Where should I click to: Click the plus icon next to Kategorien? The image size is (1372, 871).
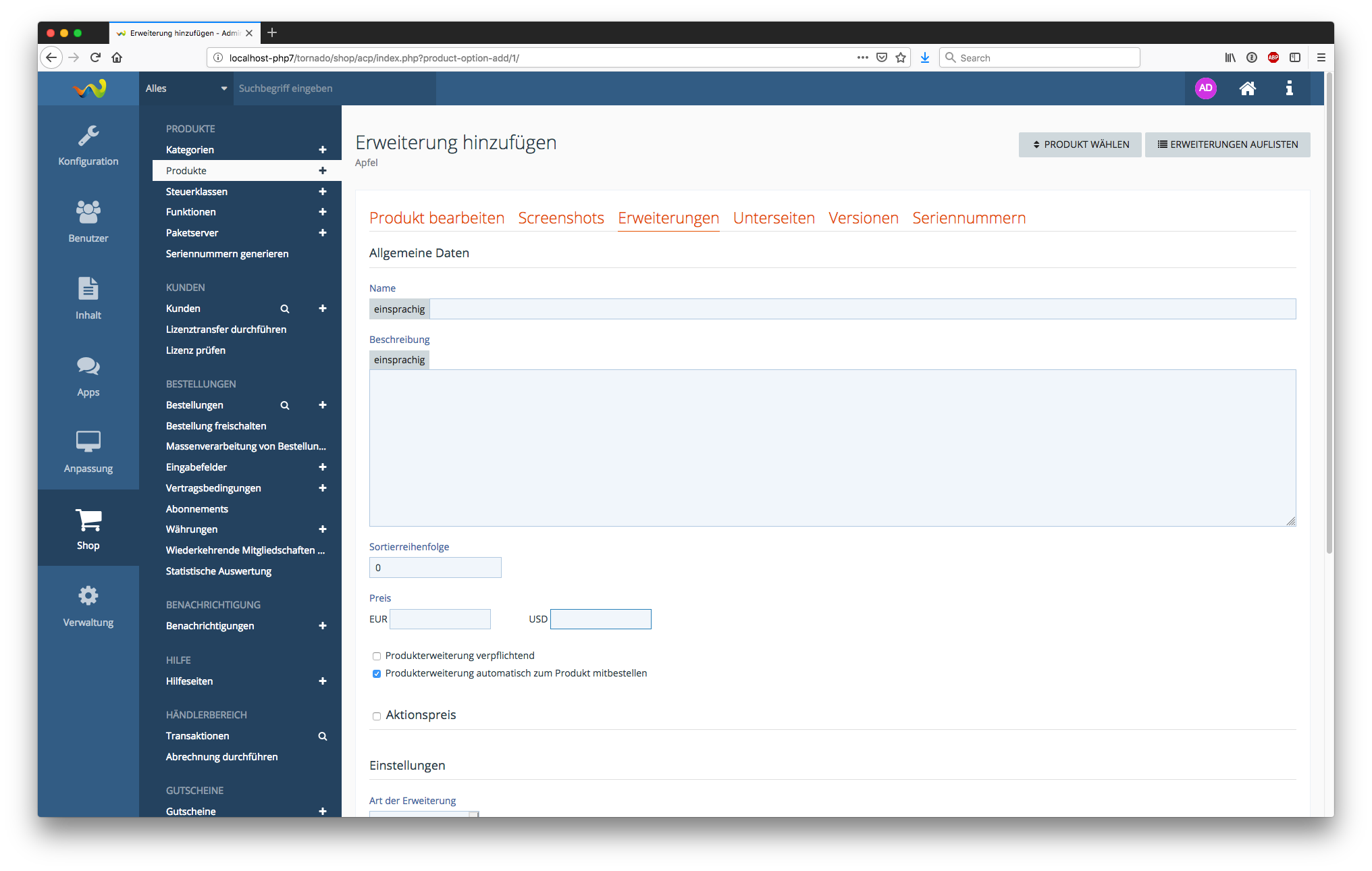[323, 150]
